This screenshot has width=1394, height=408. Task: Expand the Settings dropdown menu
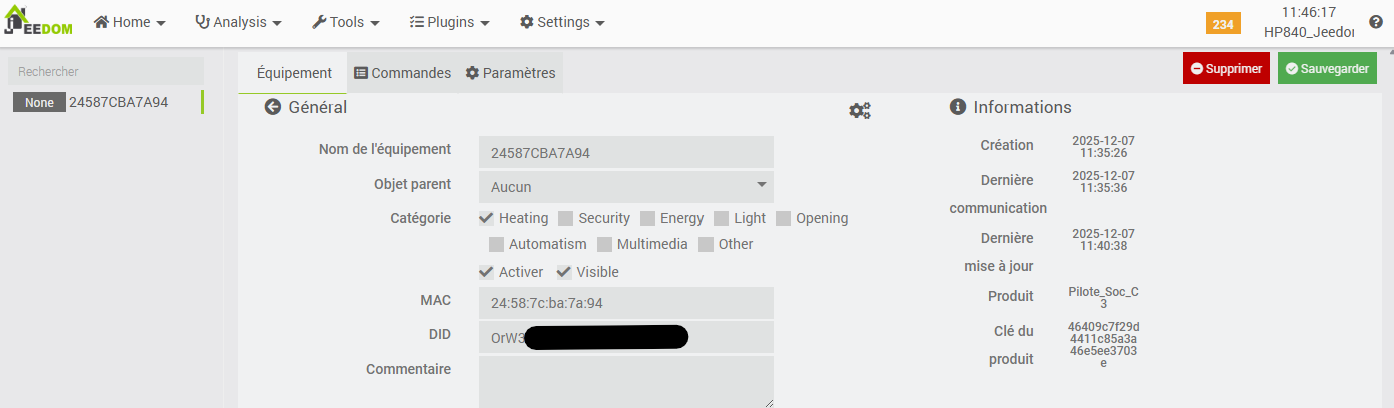(x=562, y=22)
